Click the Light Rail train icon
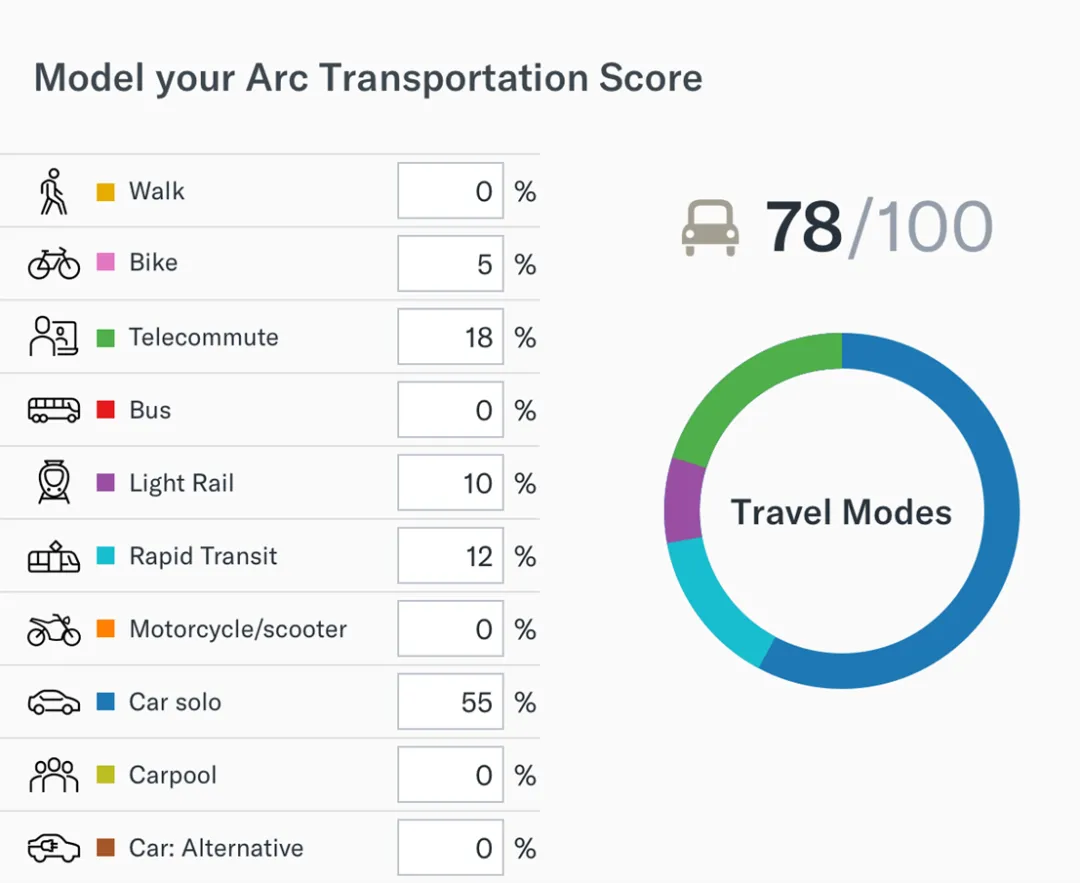 [53, 483]
